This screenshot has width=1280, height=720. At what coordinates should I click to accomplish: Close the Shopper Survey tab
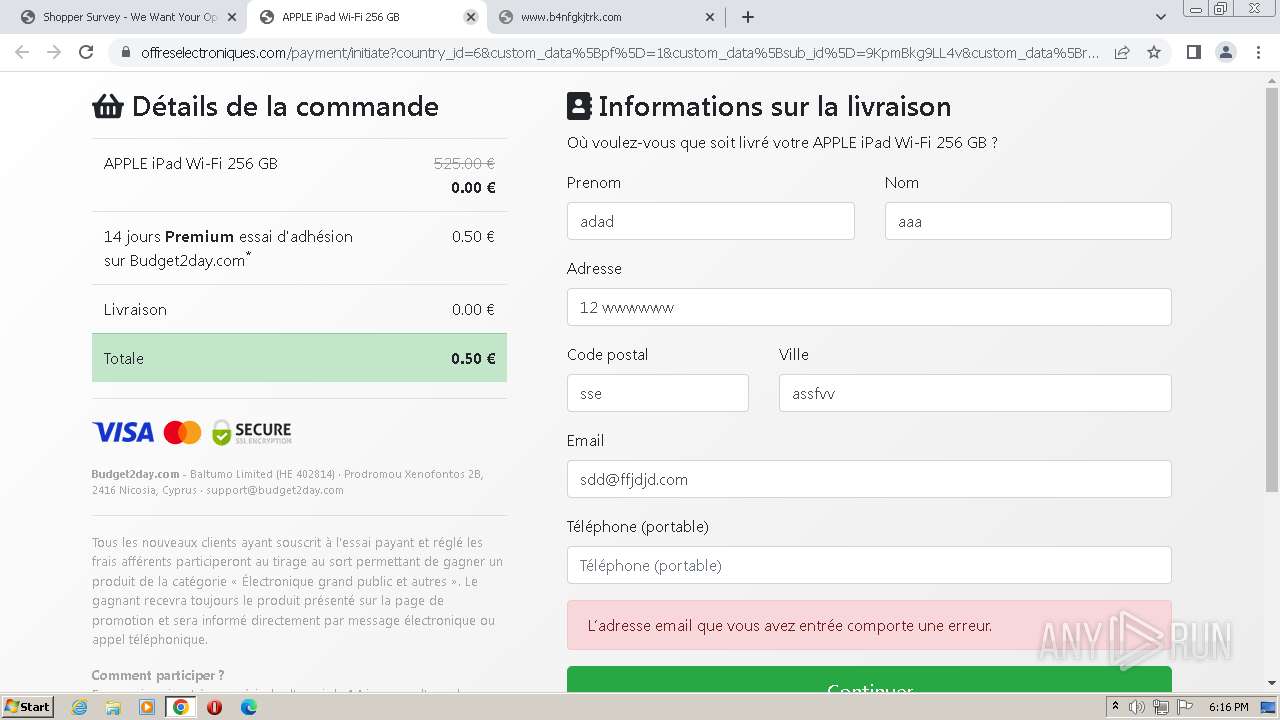(233, 17)
